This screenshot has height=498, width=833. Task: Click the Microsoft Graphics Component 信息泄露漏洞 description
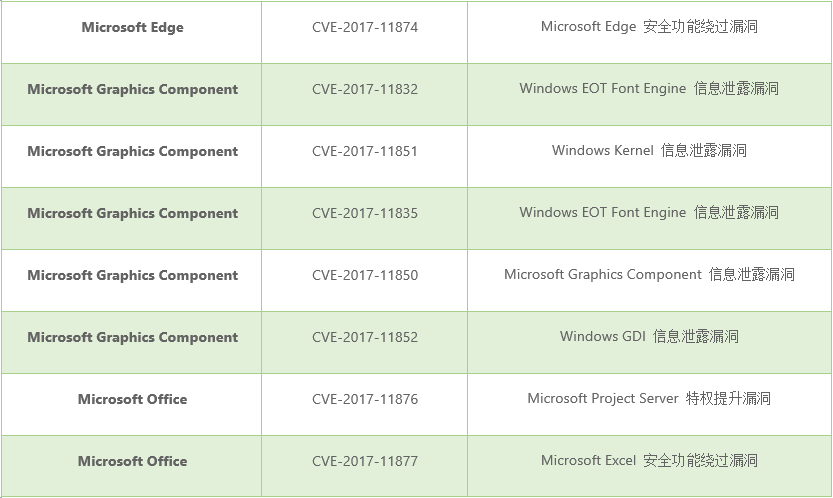coord(649,275)
